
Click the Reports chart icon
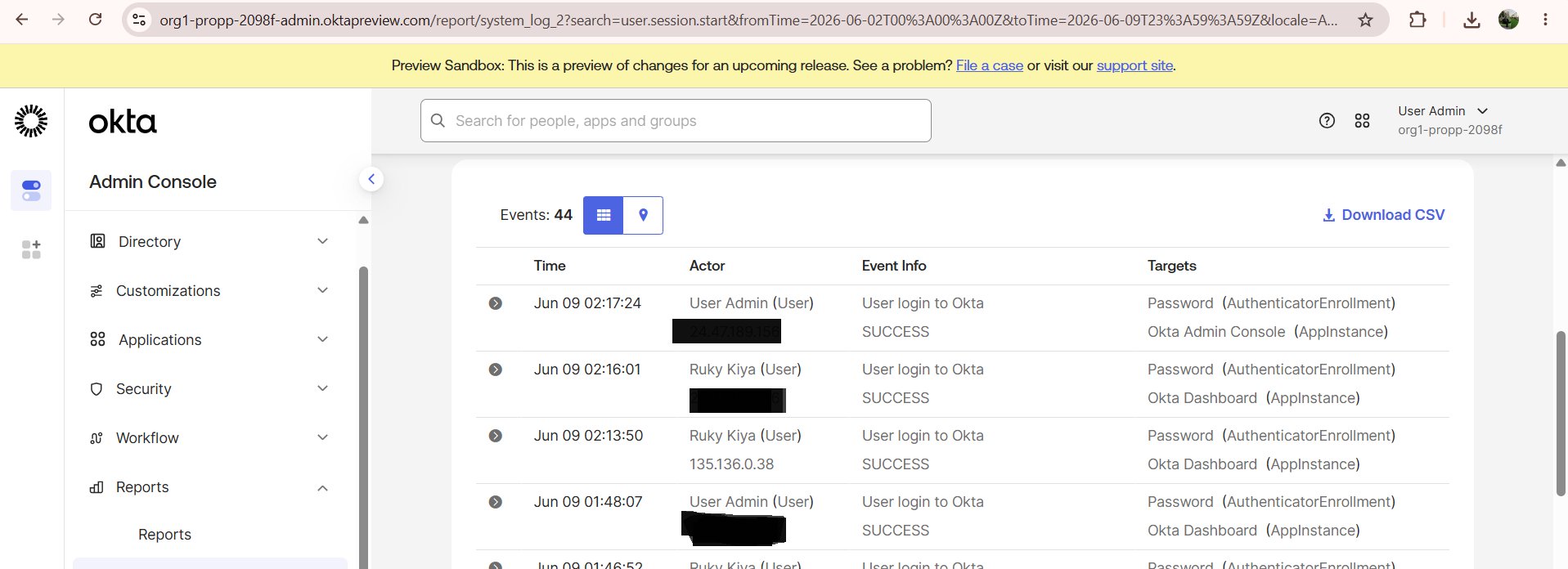97,487
